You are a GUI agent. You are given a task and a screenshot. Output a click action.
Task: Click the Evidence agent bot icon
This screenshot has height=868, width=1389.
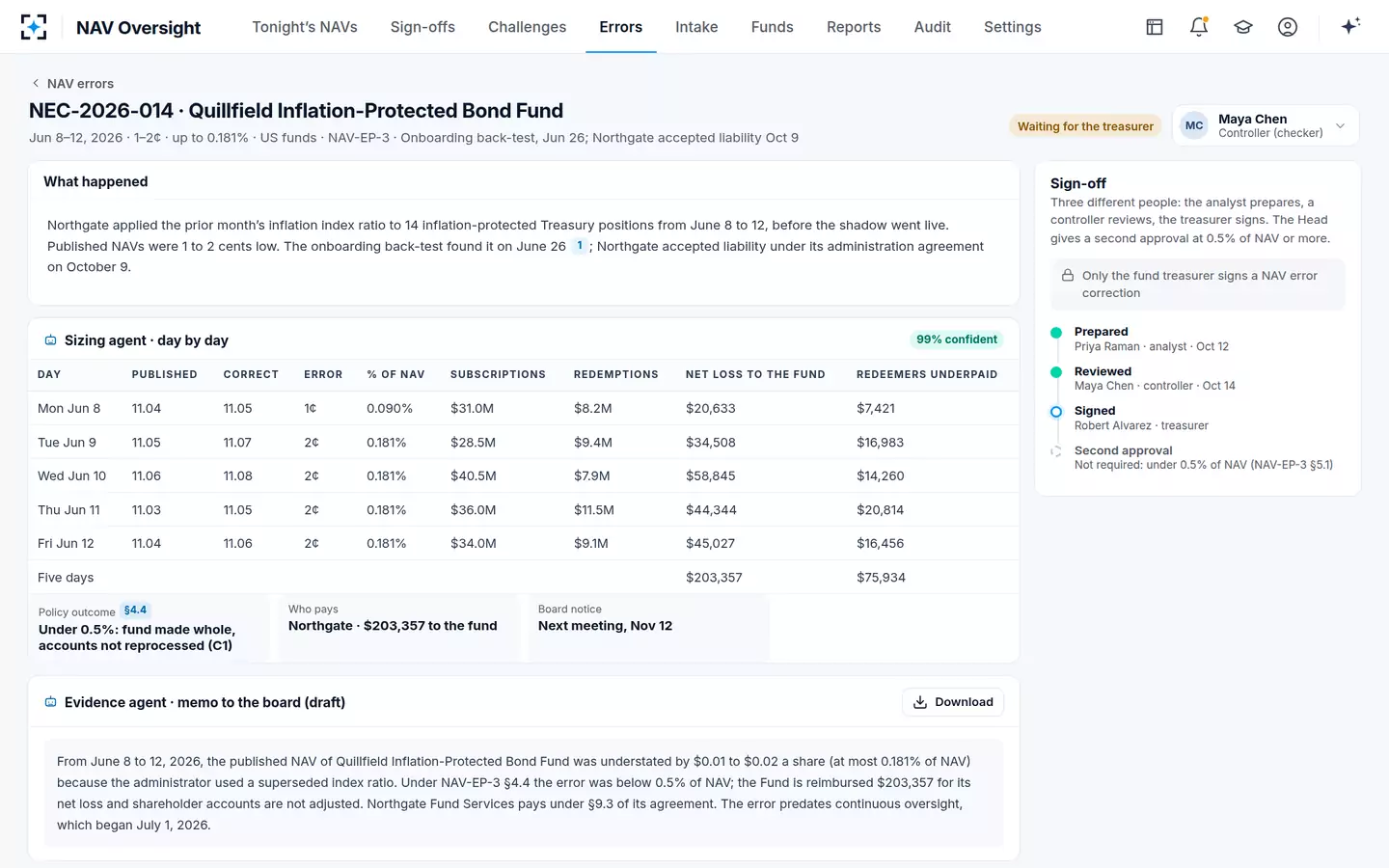point(50,702)
